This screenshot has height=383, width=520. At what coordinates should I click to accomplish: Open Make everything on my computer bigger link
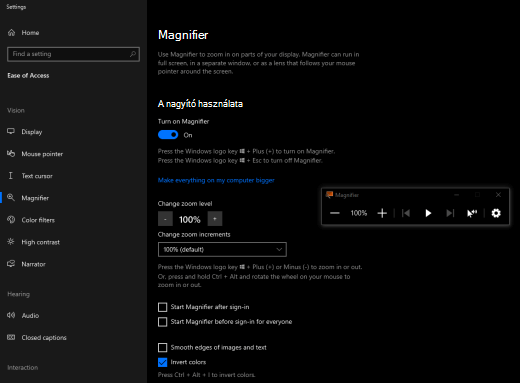tap(216, 180)
